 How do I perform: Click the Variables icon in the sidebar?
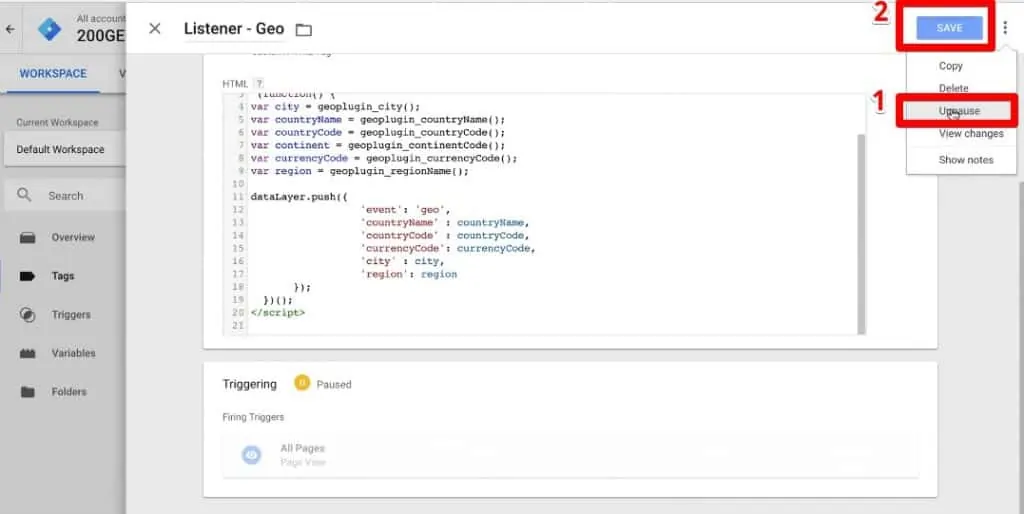point(27,353)
